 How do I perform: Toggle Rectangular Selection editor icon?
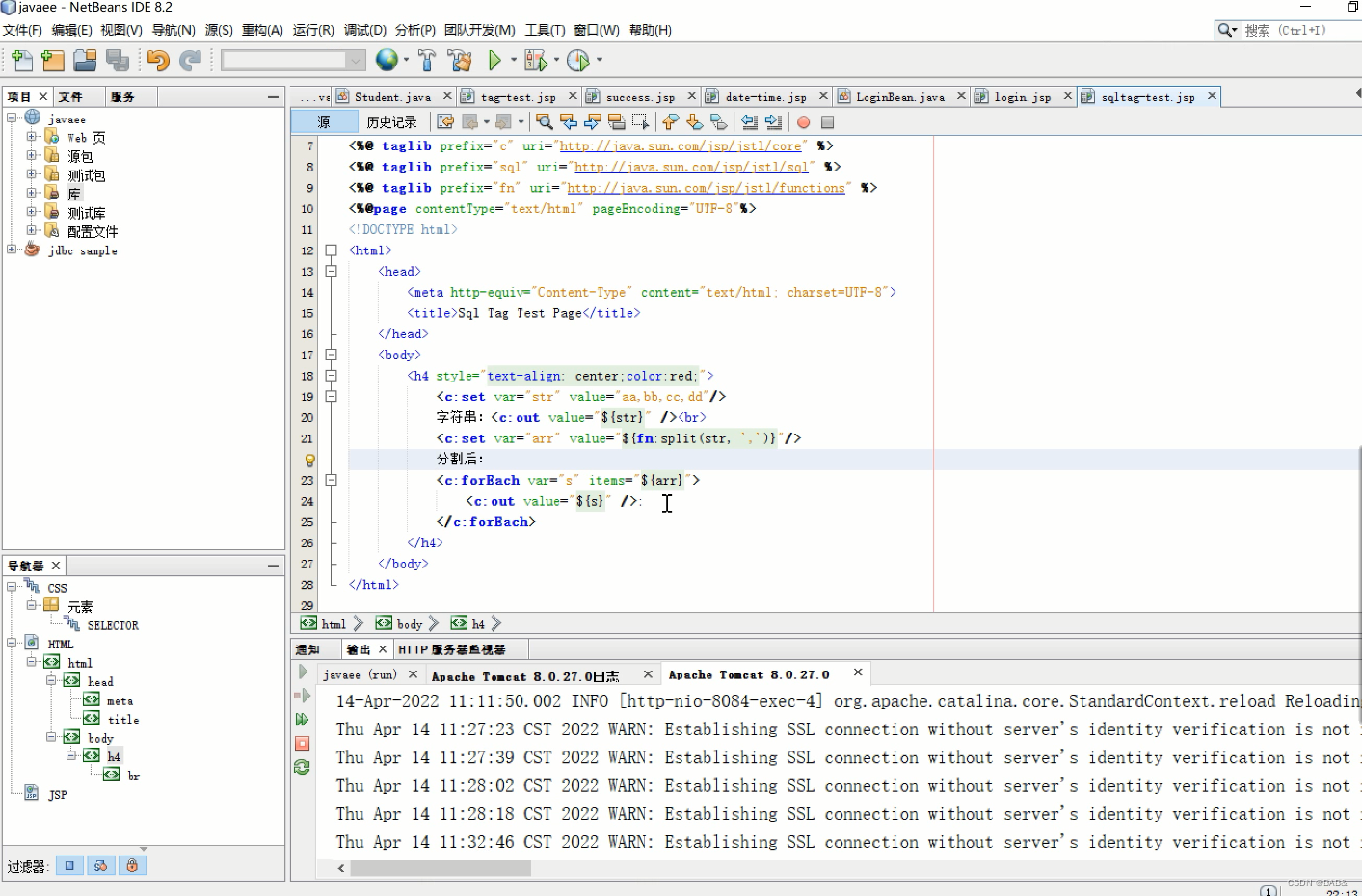(x=641, y=121)
